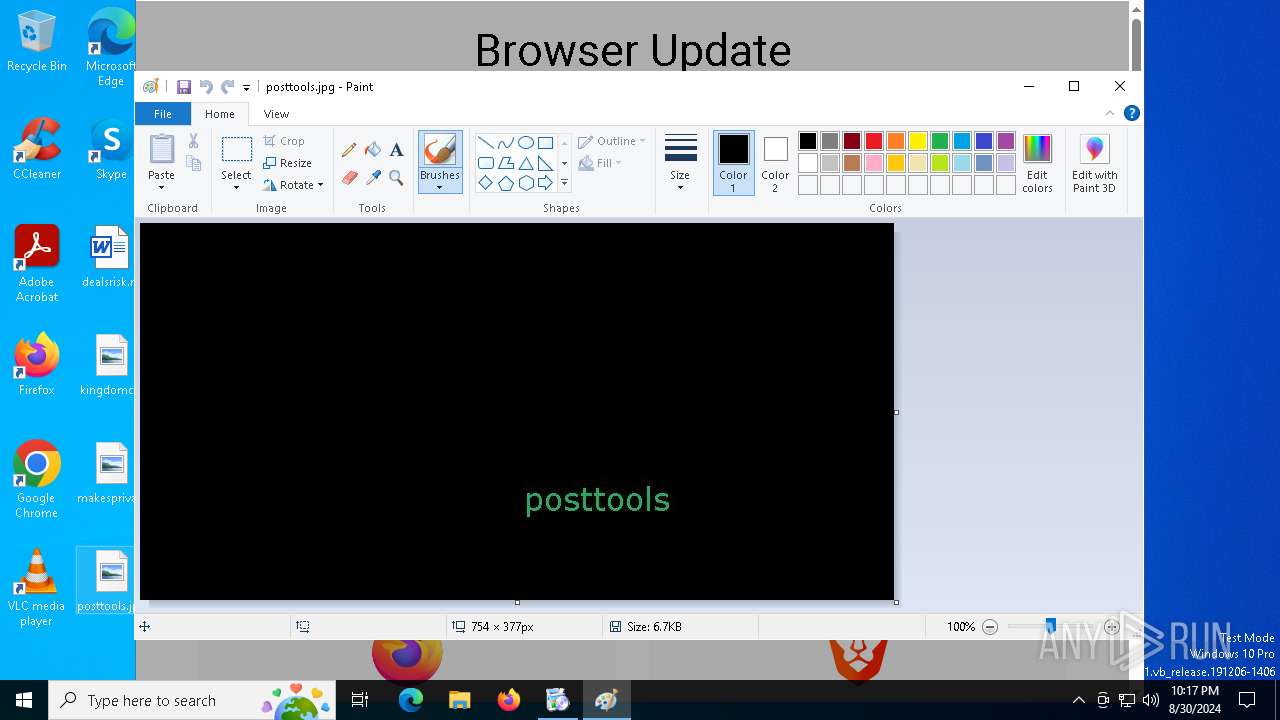Click the Undo arrow in title bar
Screen dimensions: 1280x720
(x=206, y=87)
